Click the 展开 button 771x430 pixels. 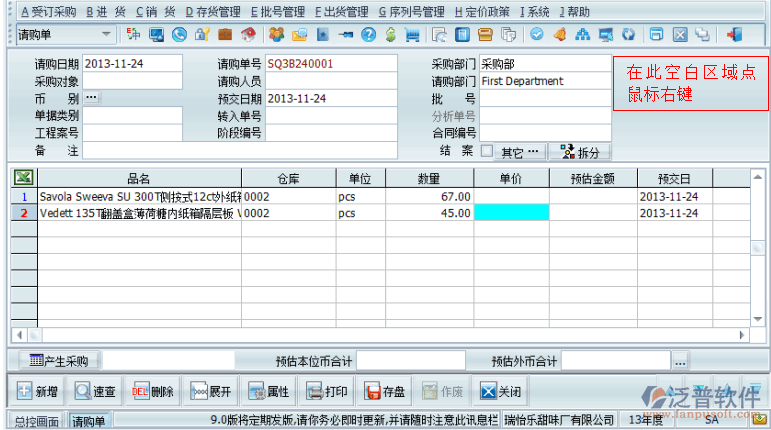pyautogui.click(x=210, y=391)
